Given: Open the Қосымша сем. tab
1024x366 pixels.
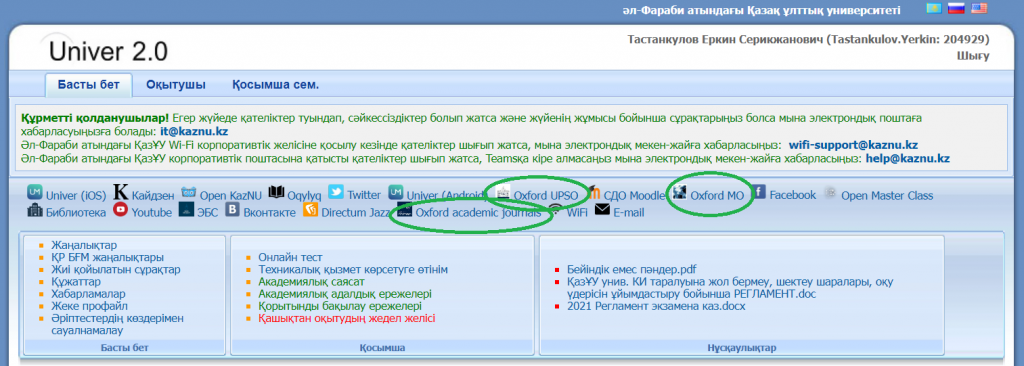Looking at the screenshot, I should click(276, 85).
